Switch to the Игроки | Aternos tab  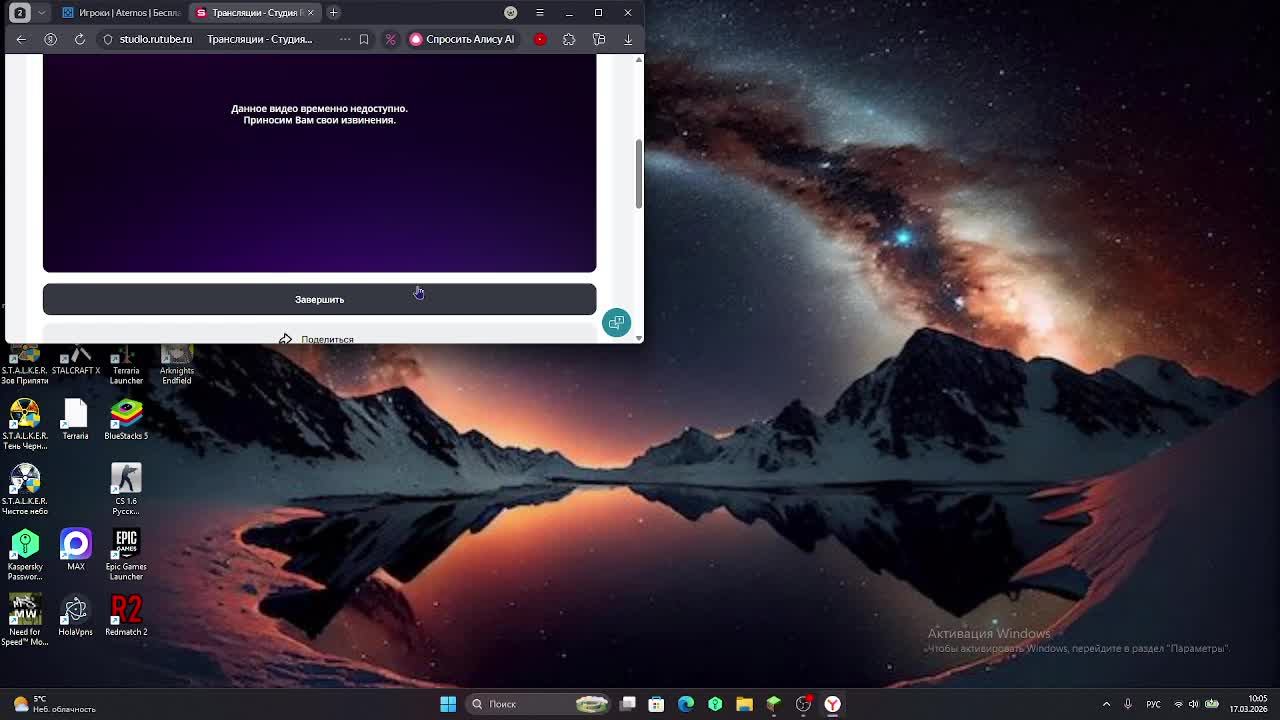coord(120,13)
